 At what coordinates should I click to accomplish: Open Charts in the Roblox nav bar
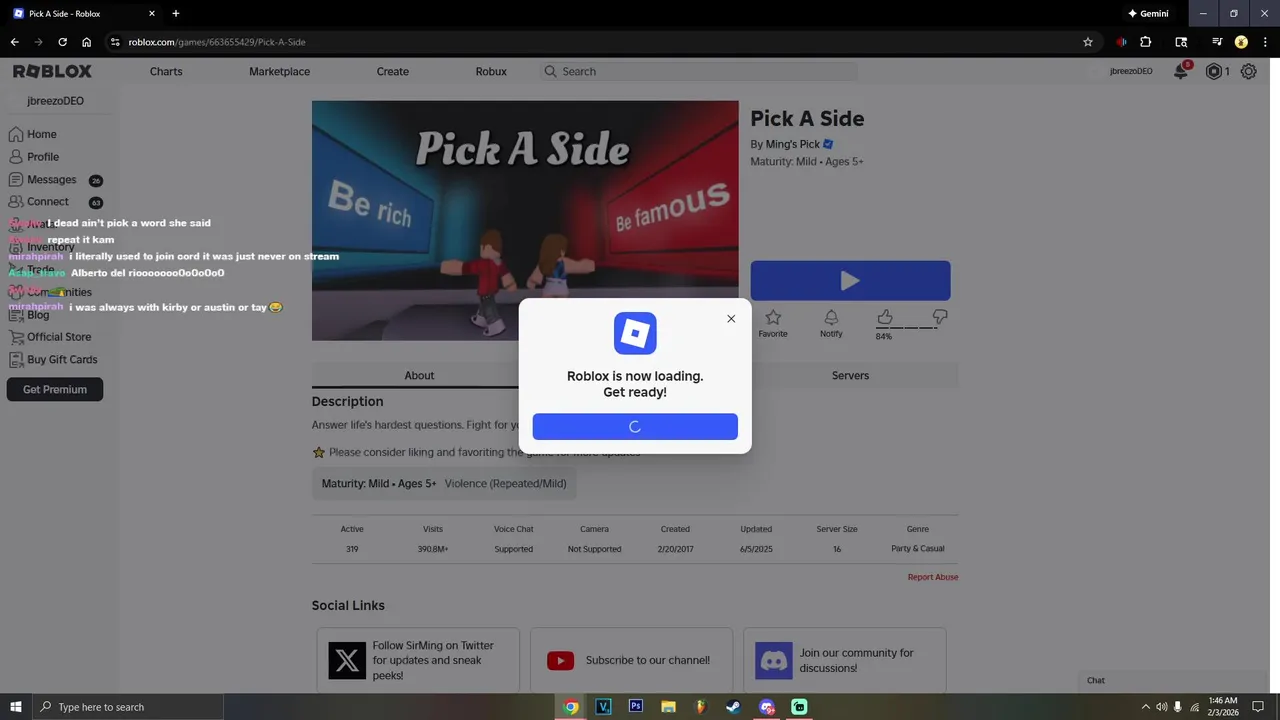pos(166,71)
